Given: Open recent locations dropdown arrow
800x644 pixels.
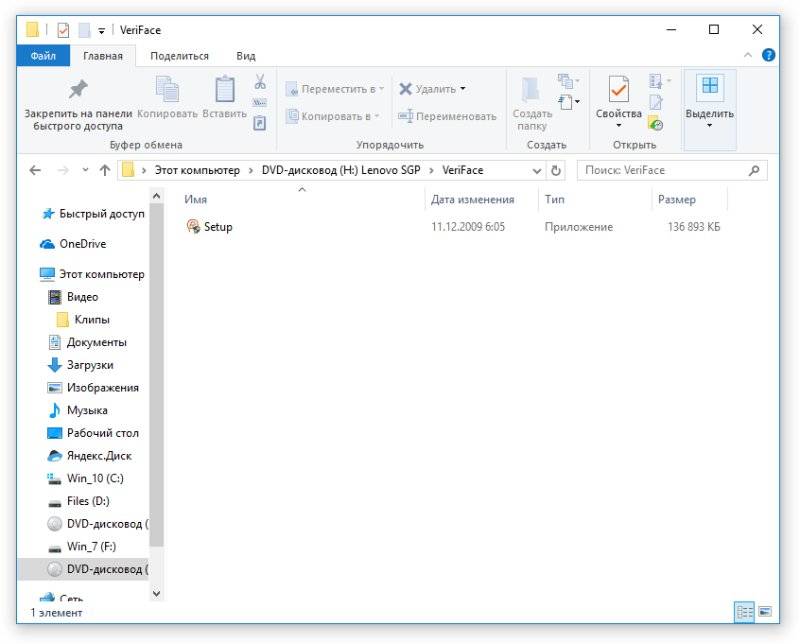Looking at the screenshot, I should tap(85, 170).
